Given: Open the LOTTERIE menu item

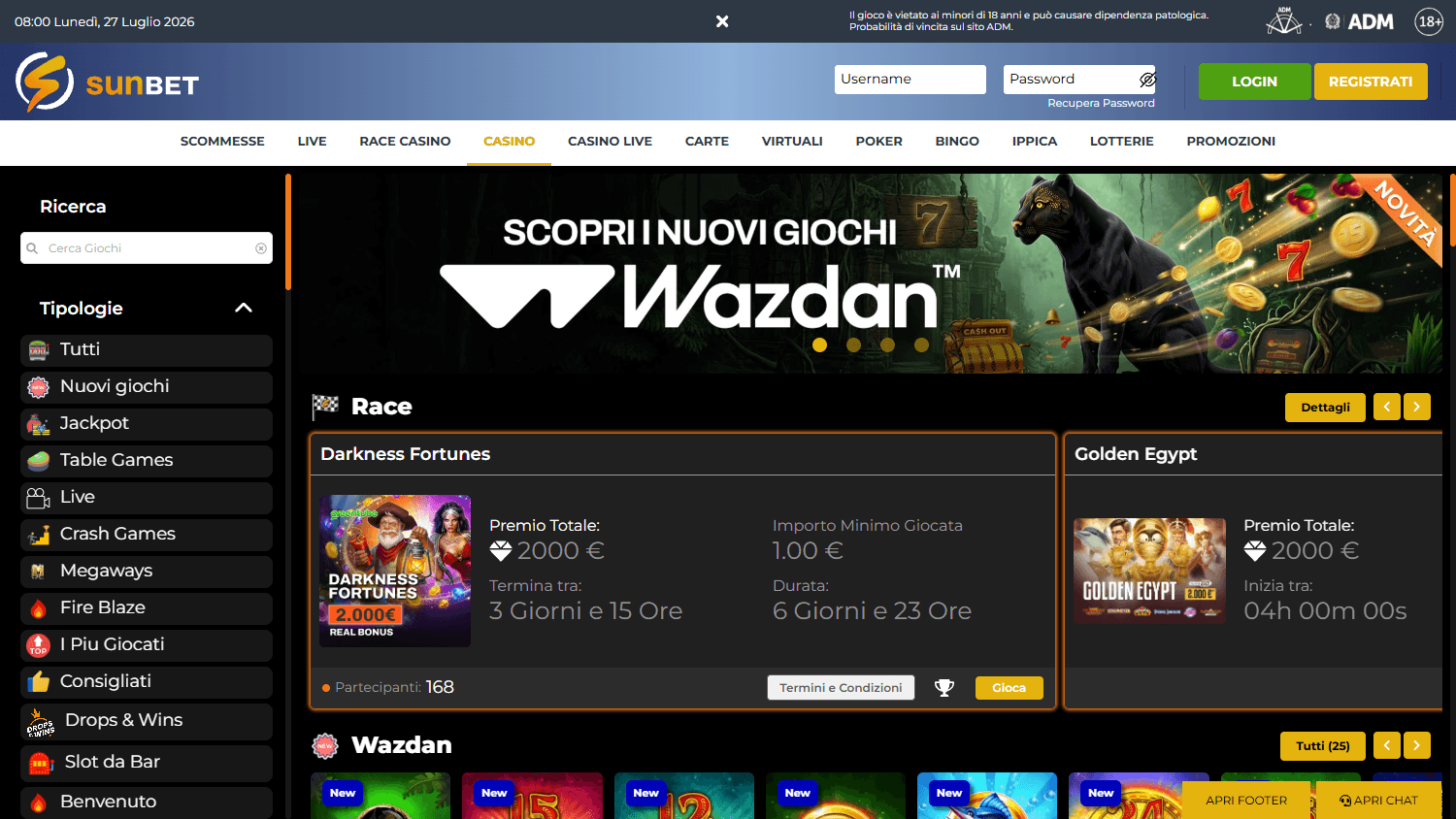Looking at the screenshot, I should tap(1121, 142).
